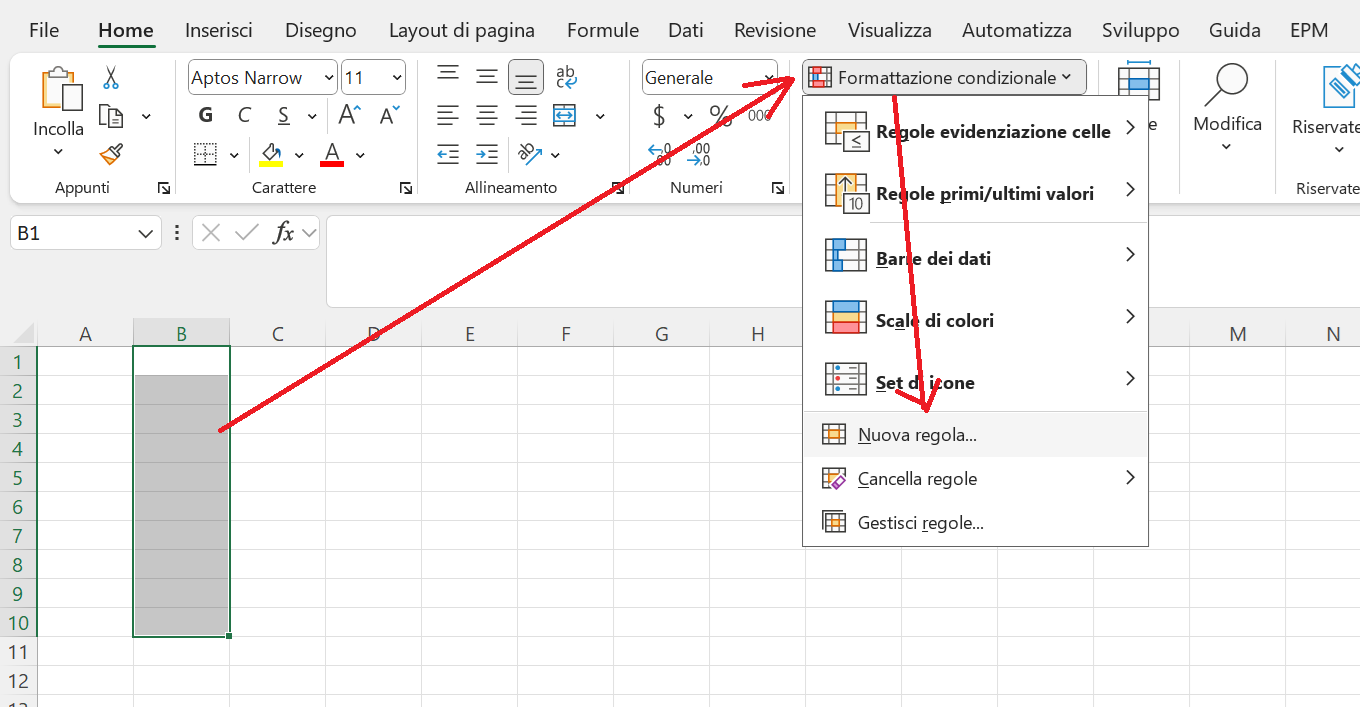
Task: Decrease the indent level
Action: (448, 155)
